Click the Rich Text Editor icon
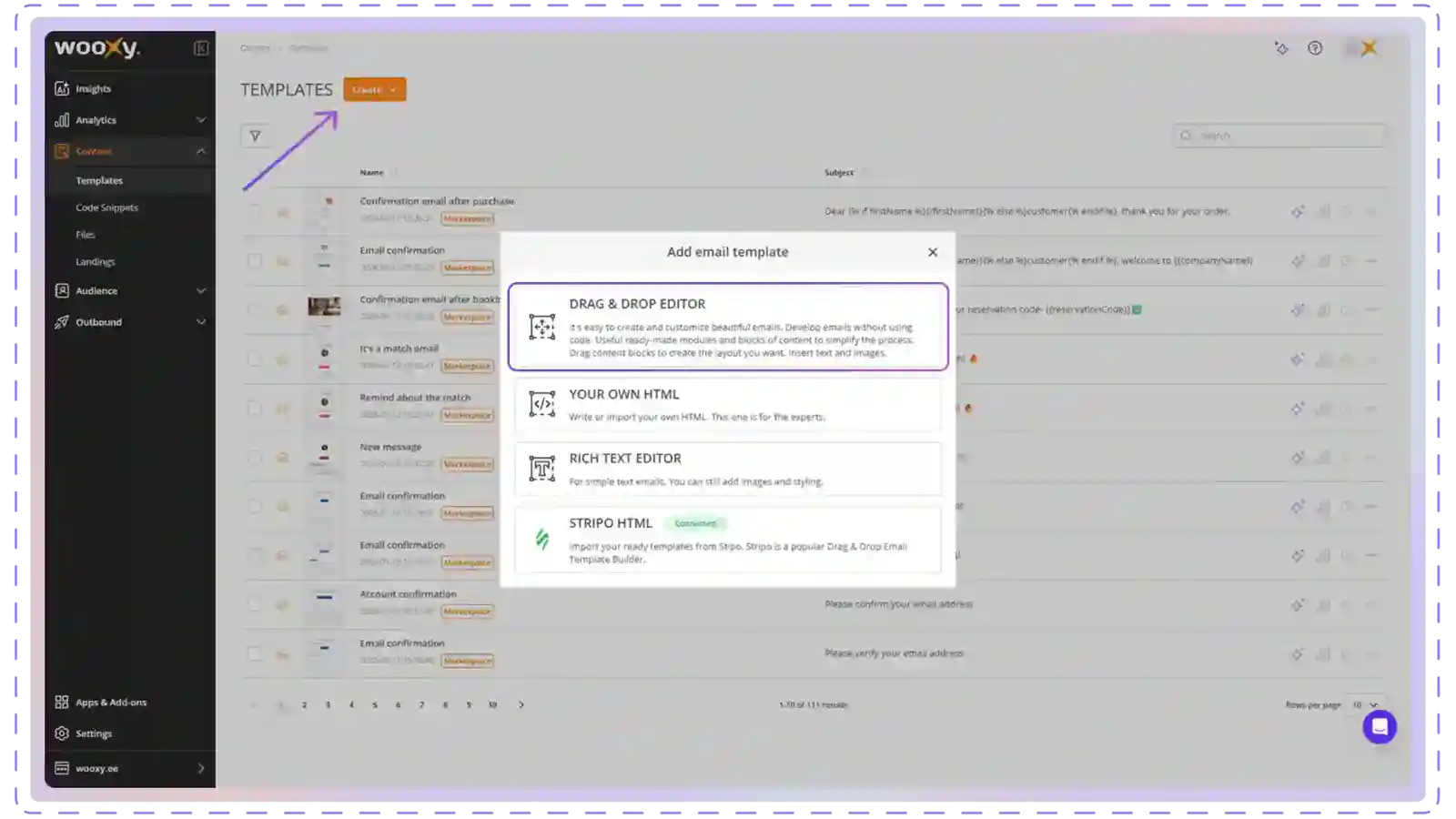 coord(542,469)
